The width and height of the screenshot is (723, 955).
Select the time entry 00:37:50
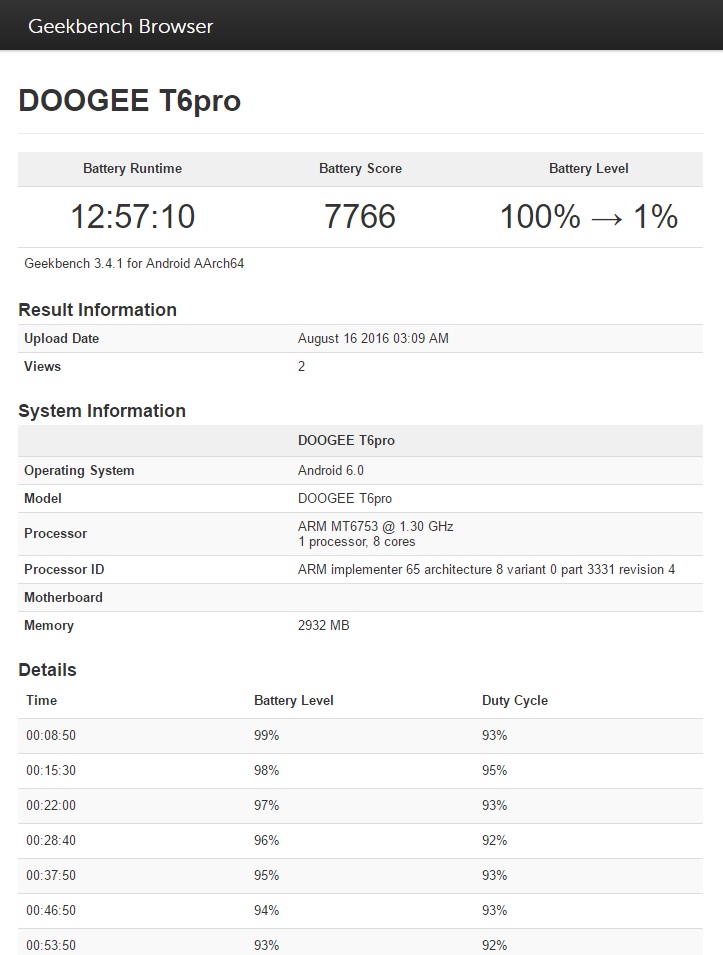[x=51, y=875]
